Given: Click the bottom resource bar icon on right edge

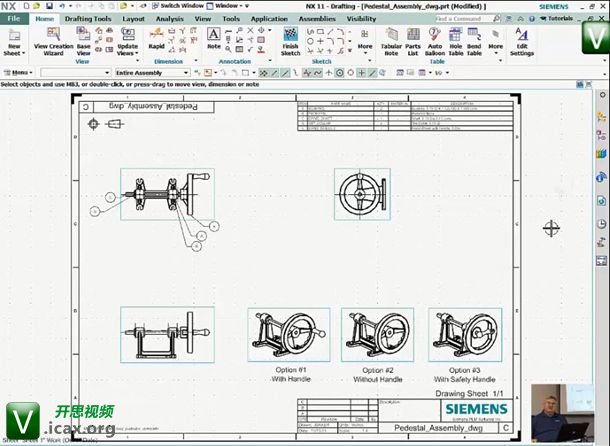Looking at the screenshot, I should [601, 260].
